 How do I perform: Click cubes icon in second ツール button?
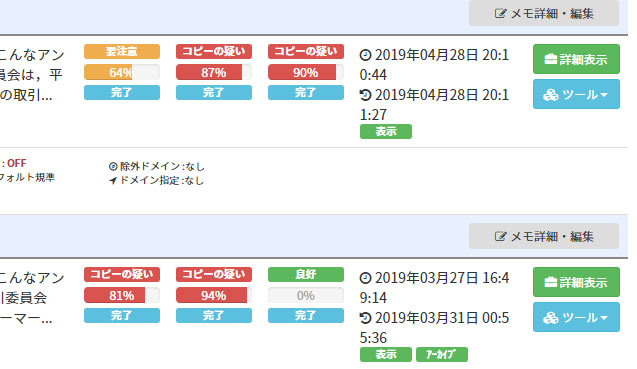550,317
